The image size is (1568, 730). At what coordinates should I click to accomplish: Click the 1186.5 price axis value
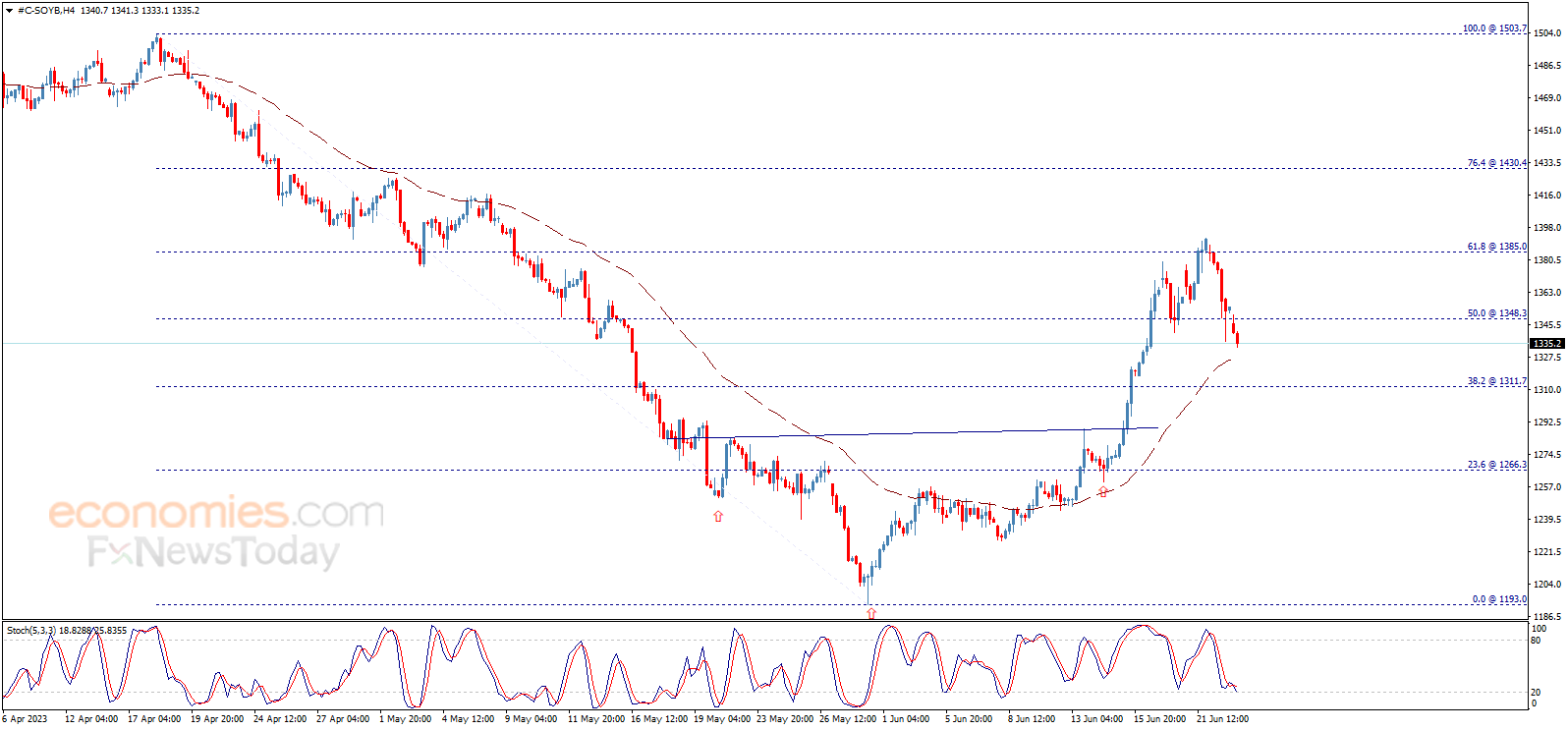click(x=1547, y=617)
